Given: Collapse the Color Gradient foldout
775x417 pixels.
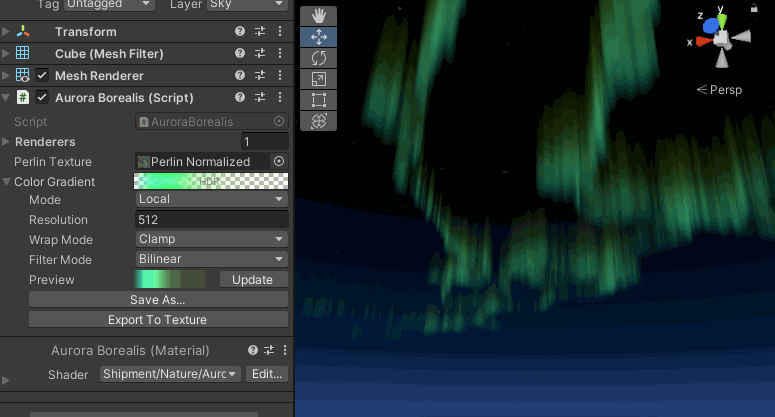Looking at the screenshot, I should coord(6,181).
